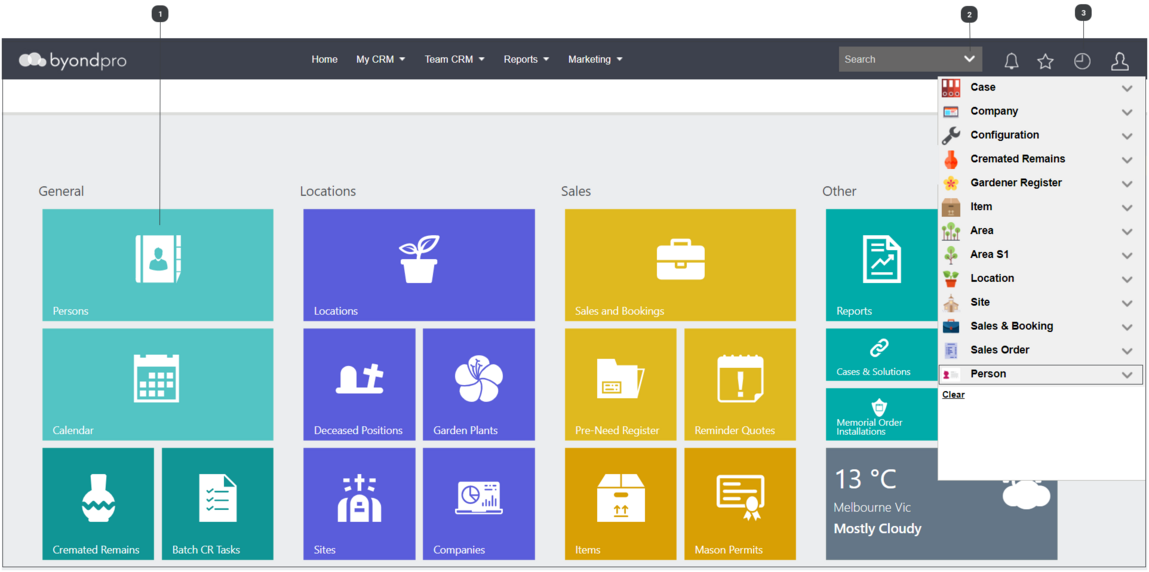Open the My CRM menu
Viewport: 1149px width, 572px height.
click(x=380, y=59)
